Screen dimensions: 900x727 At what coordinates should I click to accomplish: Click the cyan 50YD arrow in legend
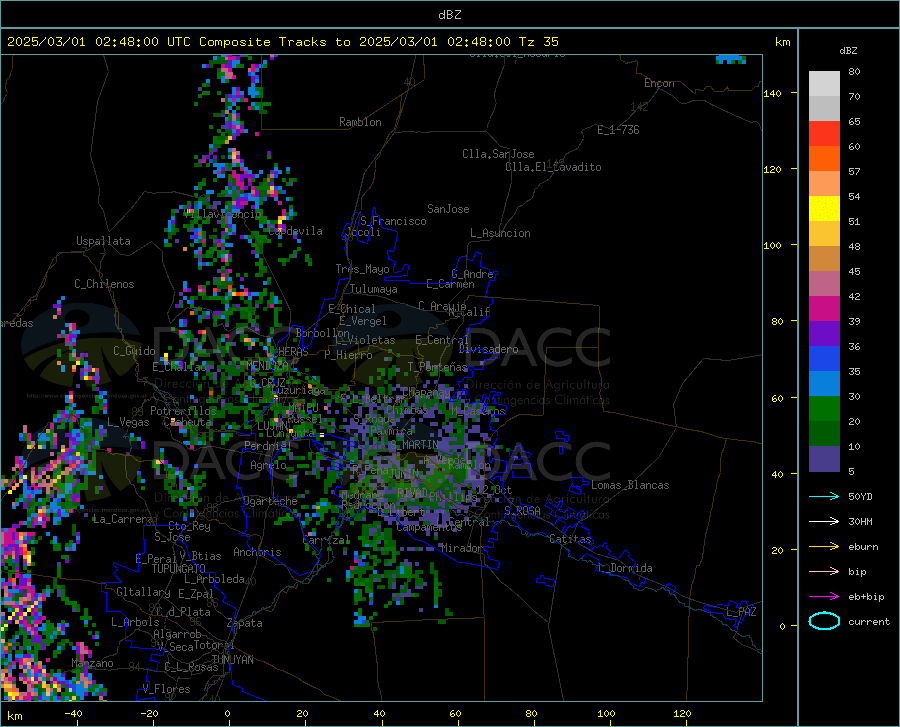(x=824, y=496)
